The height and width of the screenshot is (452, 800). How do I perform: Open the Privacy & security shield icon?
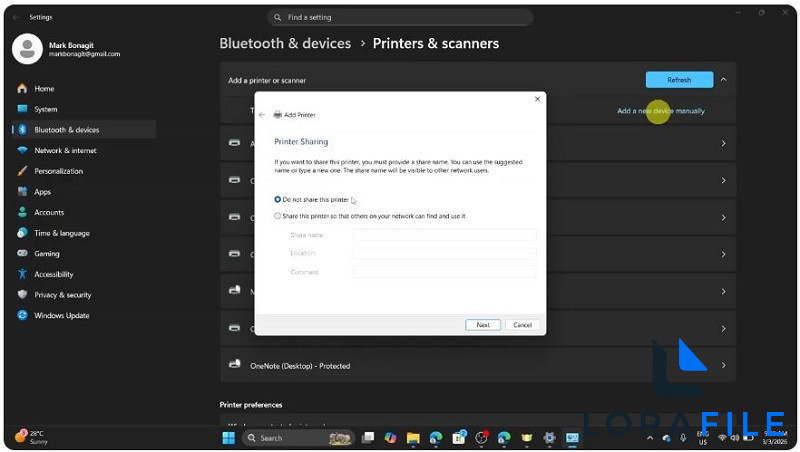coord(22,295)
